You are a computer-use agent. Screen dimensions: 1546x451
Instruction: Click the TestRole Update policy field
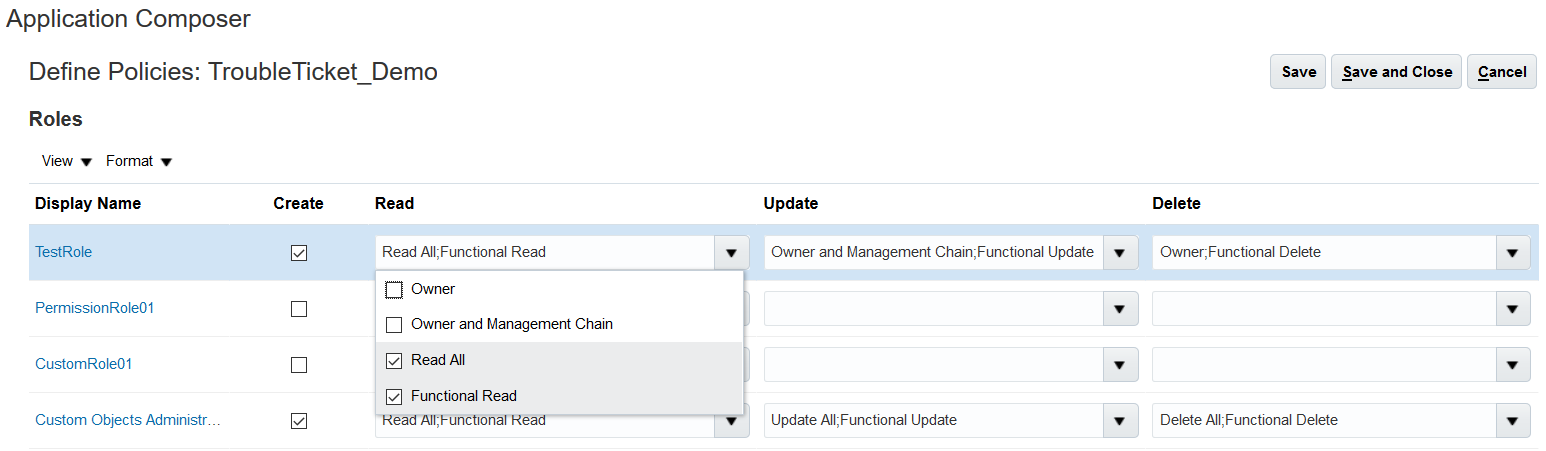932,253
